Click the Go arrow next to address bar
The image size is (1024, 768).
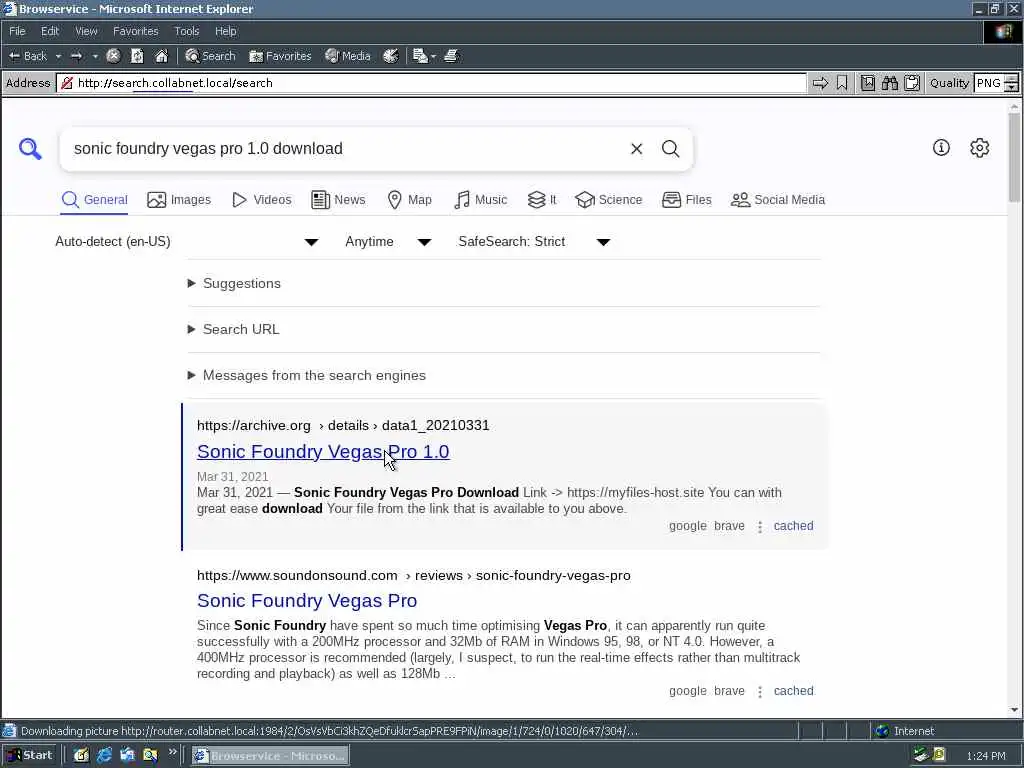[x=820, y=83]
